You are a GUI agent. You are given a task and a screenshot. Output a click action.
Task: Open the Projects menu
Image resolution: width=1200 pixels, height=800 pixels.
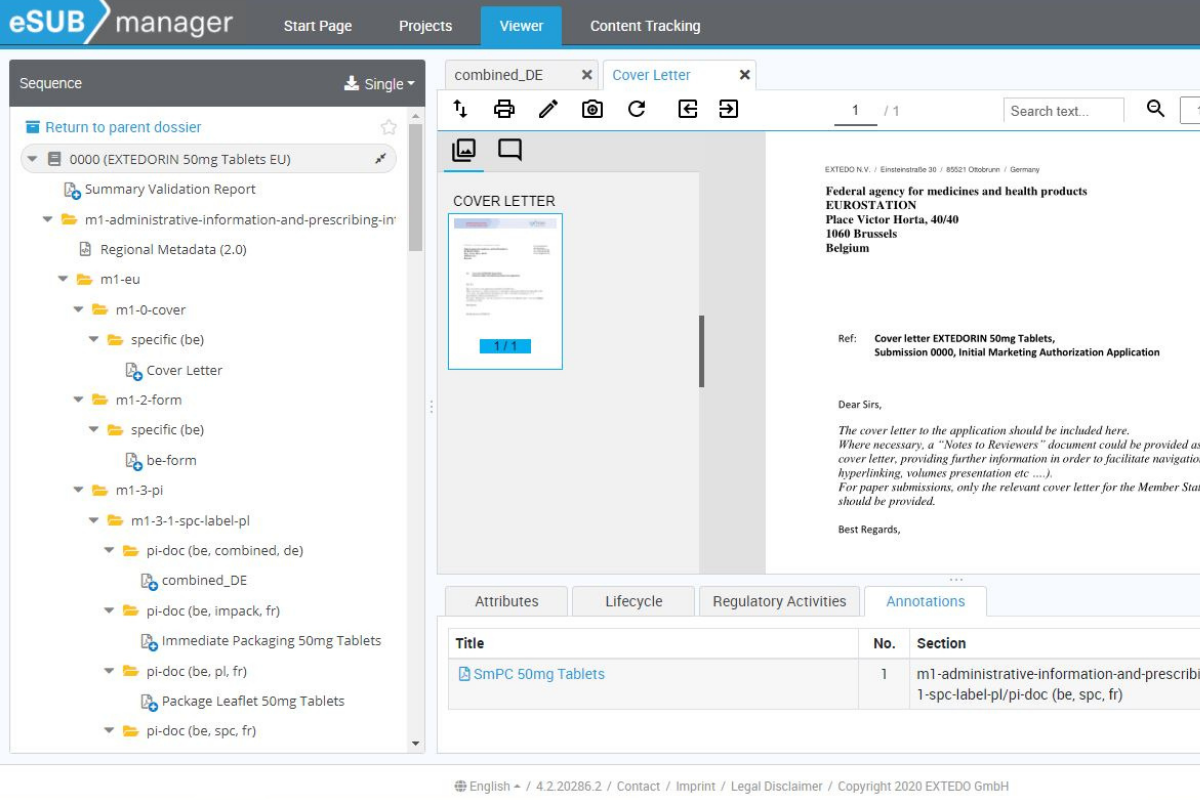425,26
